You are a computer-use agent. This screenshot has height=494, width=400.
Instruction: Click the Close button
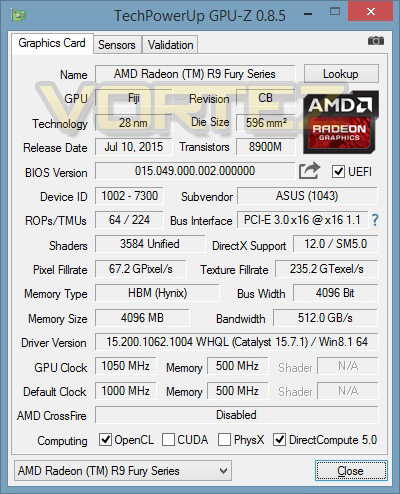[351, 471]
